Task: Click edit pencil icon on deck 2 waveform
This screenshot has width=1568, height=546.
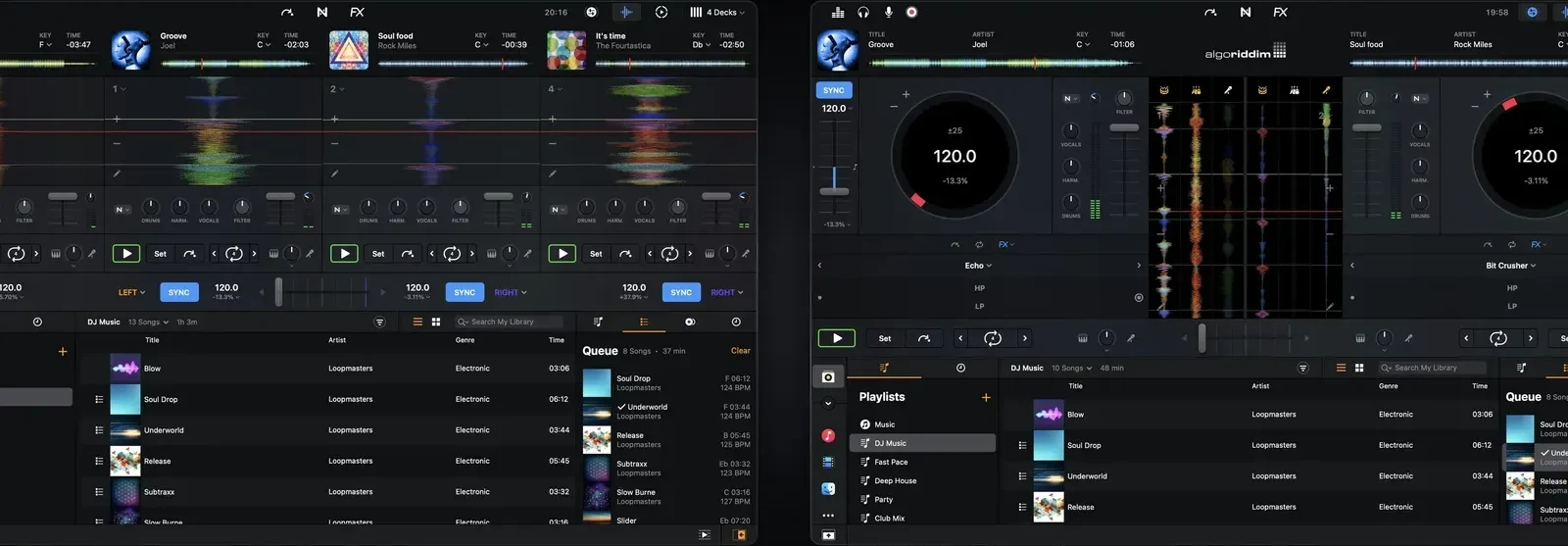Action: point(335,174)
